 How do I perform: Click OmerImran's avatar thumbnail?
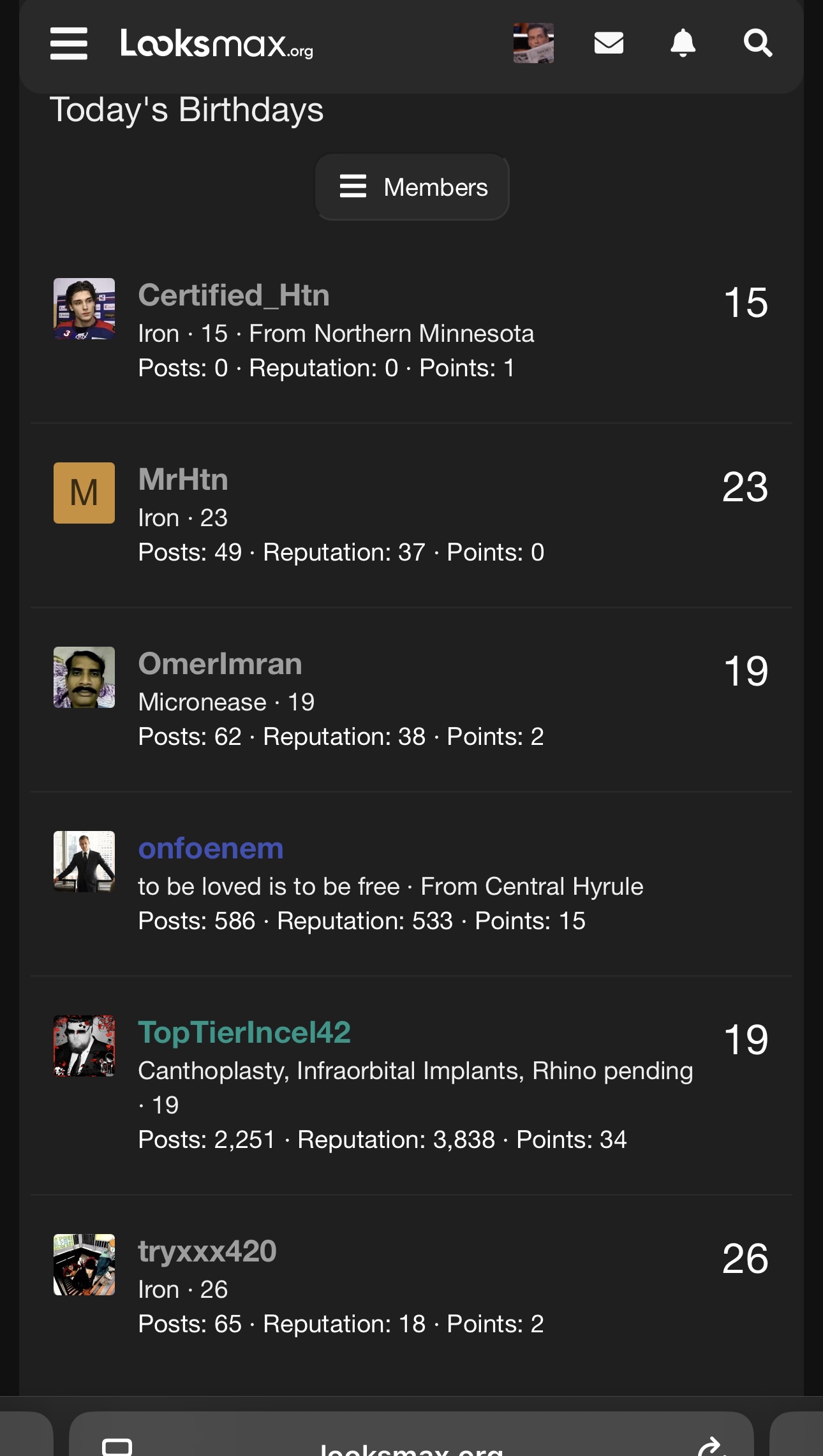pos(84,677)
